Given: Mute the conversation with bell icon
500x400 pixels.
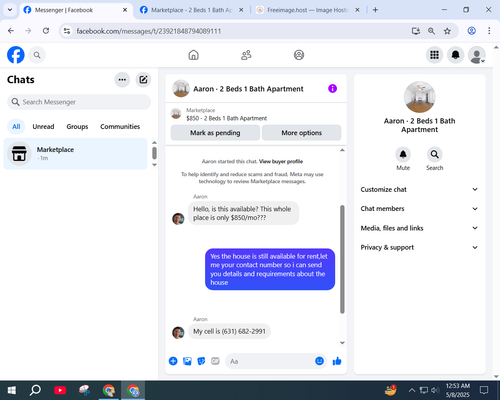Looking at the screenshot, I should (403, 154).
